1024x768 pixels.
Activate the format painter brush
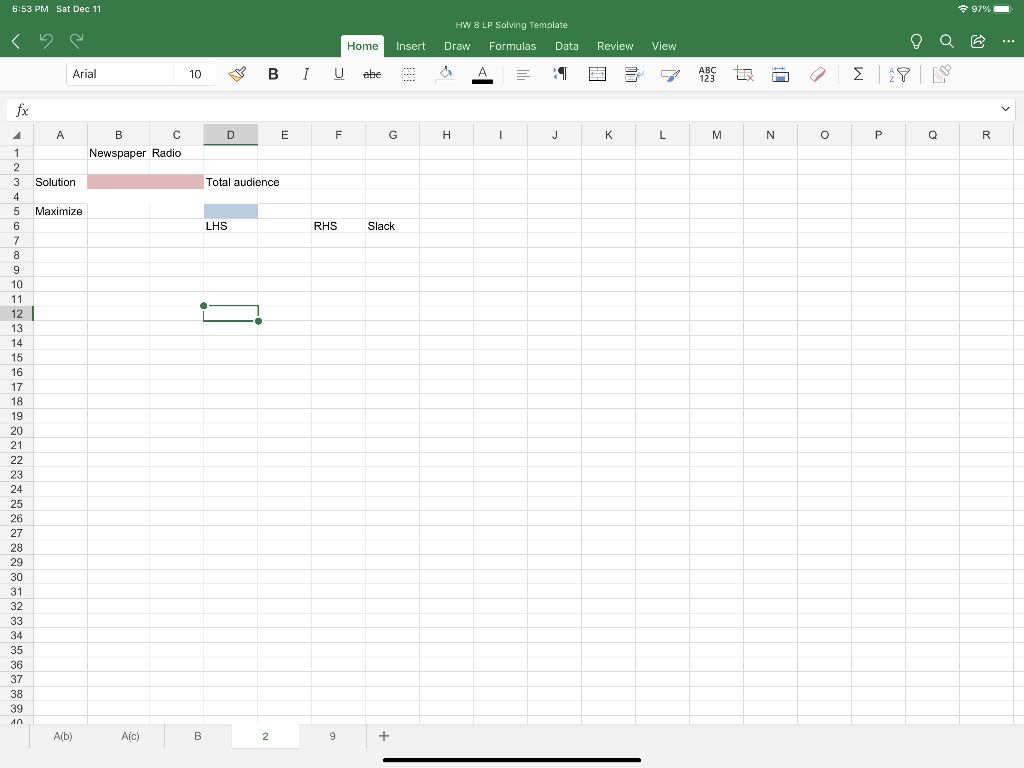tap(237, 74)
